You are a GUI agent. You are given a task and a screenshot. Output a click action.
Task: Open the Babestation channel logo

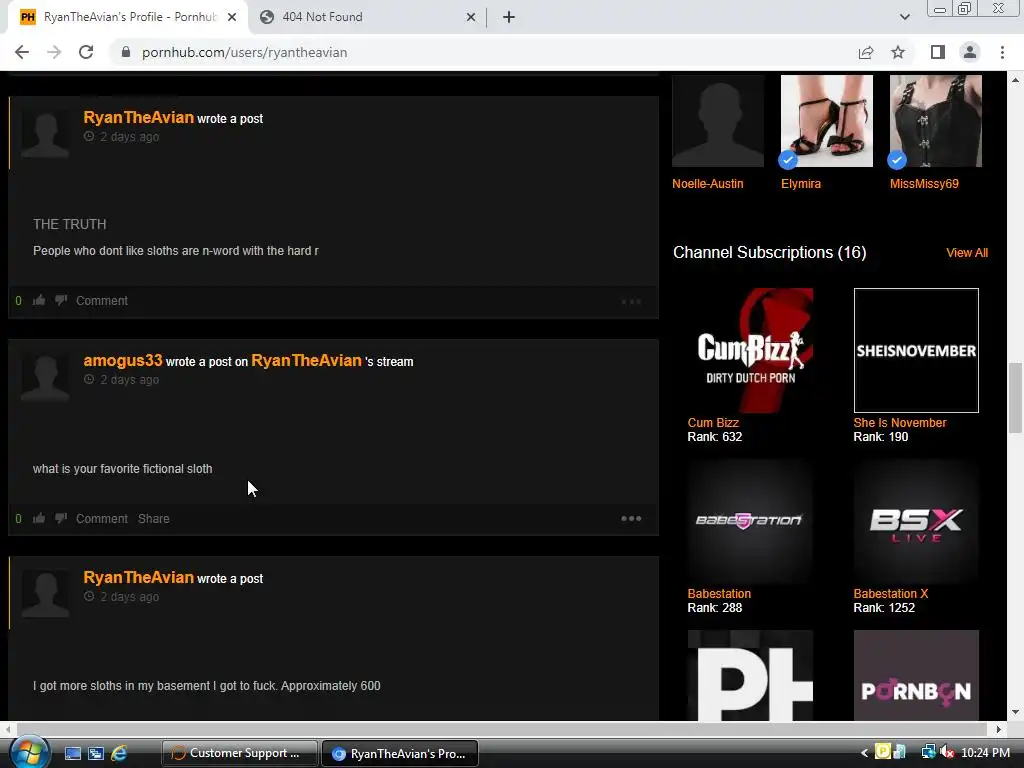750,521
